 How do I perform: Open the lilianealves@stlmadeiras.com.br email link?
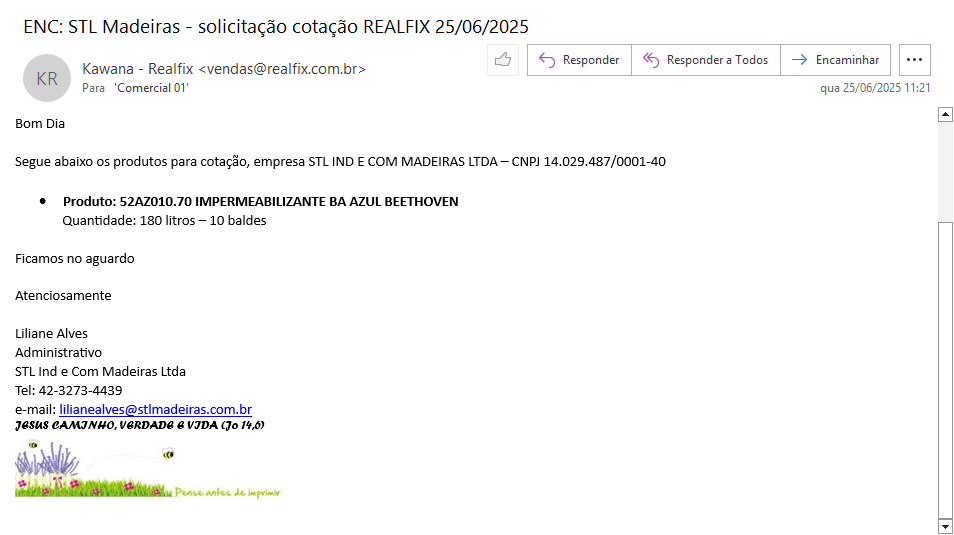tap(155, 410)
